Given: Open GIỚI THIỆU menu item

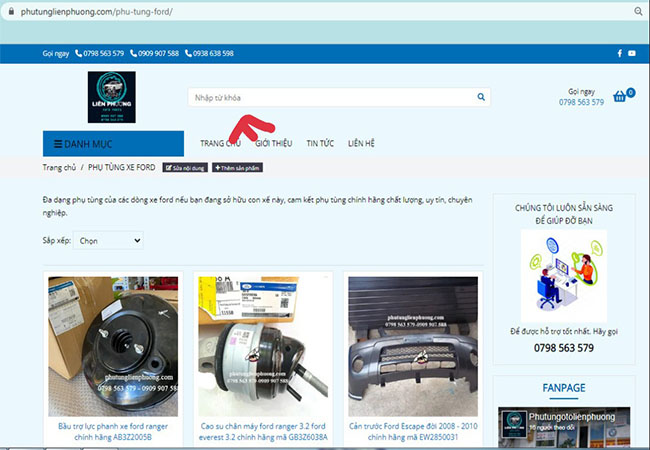Looking at the screenshot, I should 273,143.
